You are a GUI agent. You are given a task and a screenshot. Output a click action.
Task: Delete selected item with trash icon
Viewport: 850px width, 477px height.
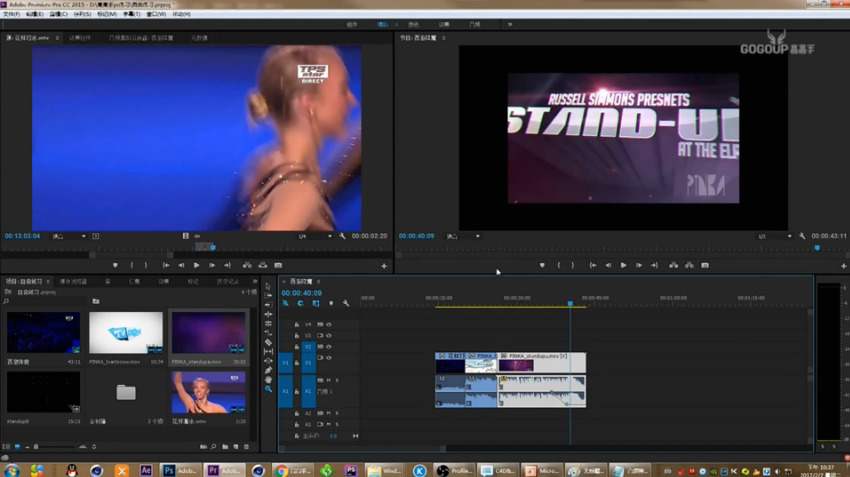click(247, 447)
